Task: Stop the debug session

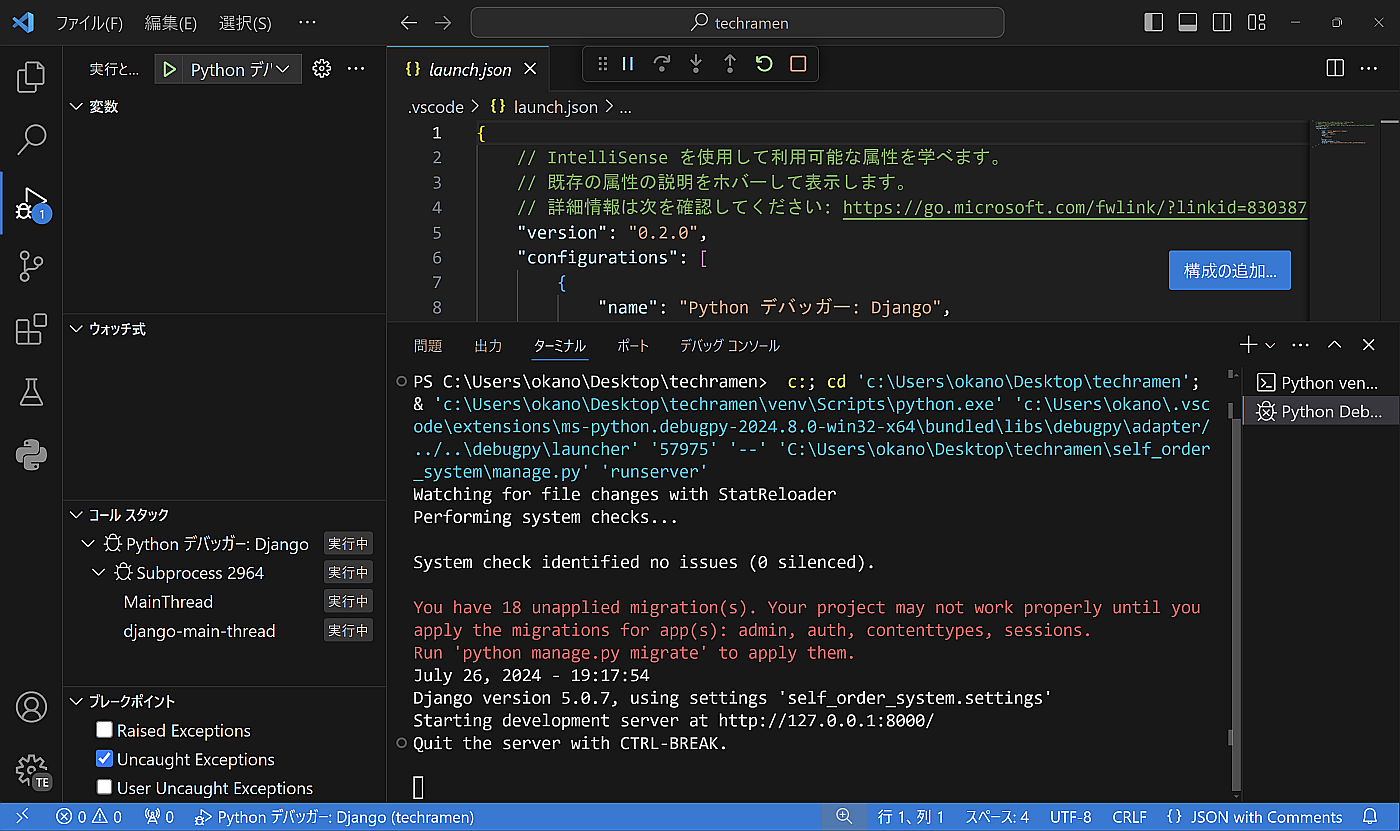Action: 798,64
